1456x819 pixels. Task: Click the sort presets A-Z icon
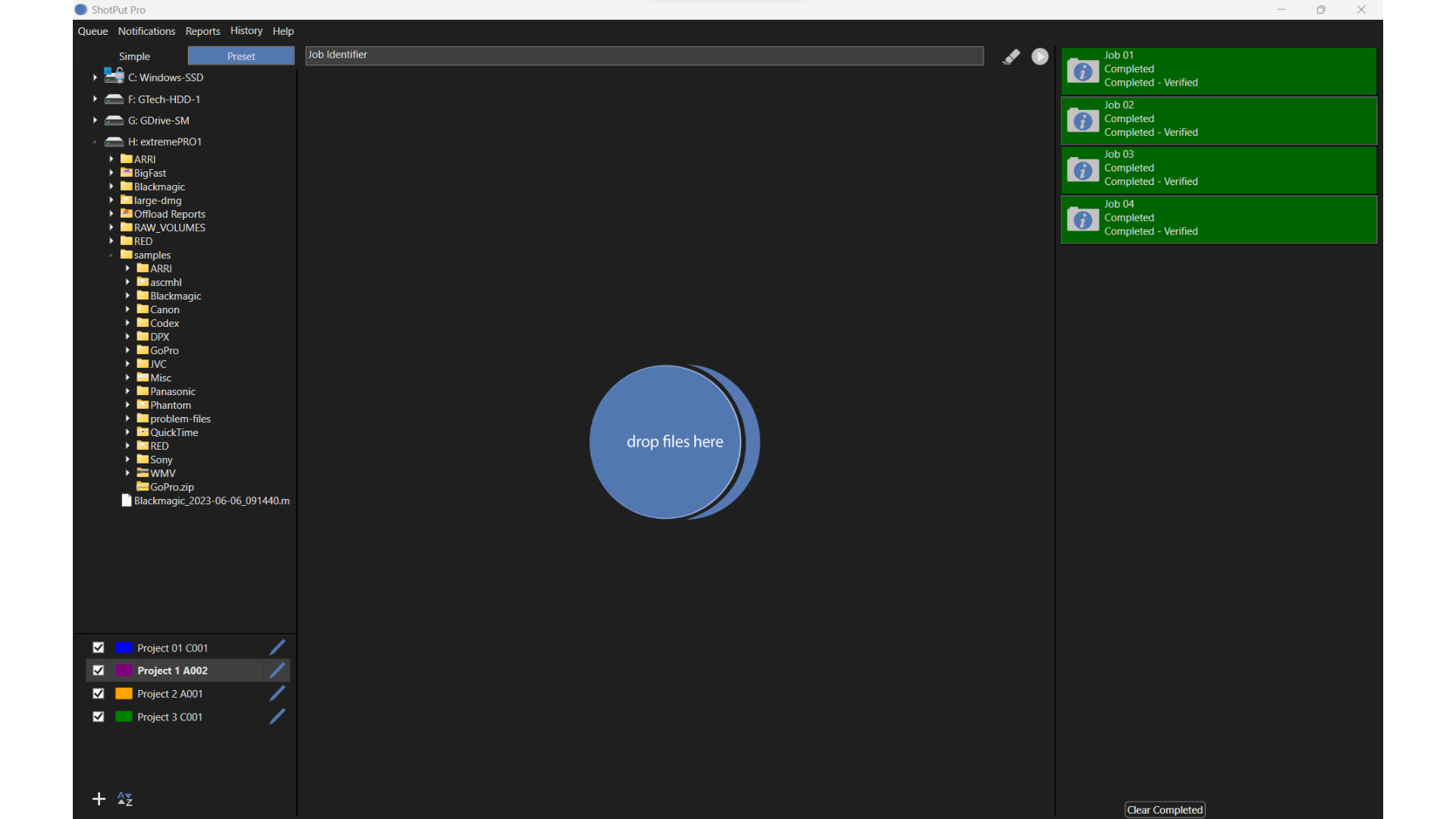click(124, 799)
